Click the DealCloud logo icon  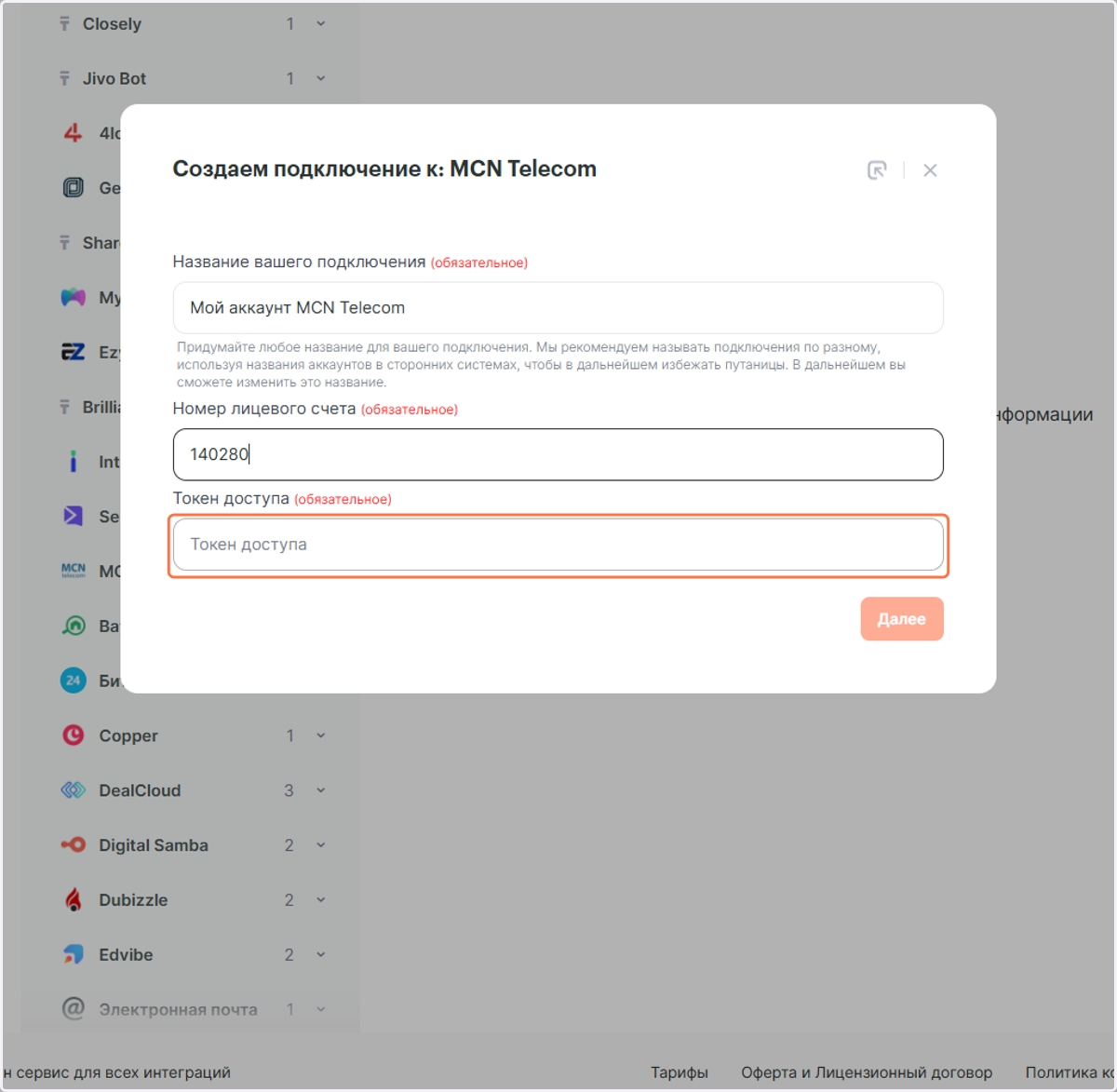pos(73,790)
